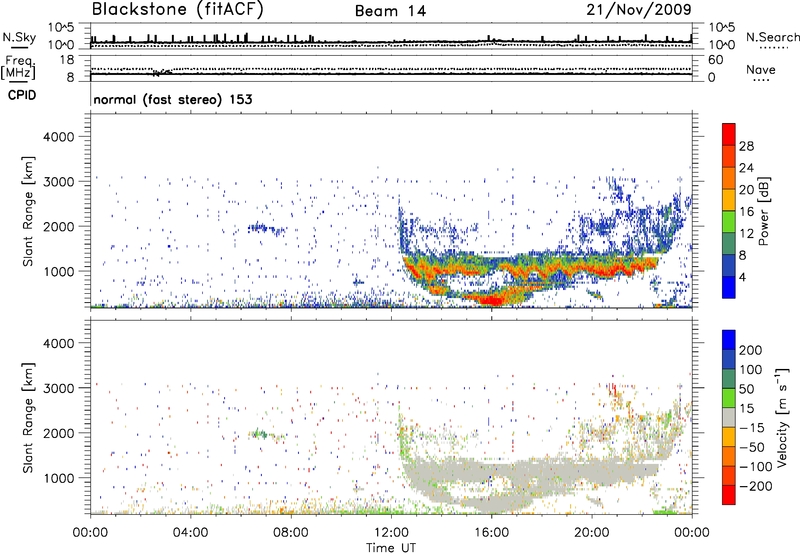Click the '16:00' time axis tick label

coord(491,533)
